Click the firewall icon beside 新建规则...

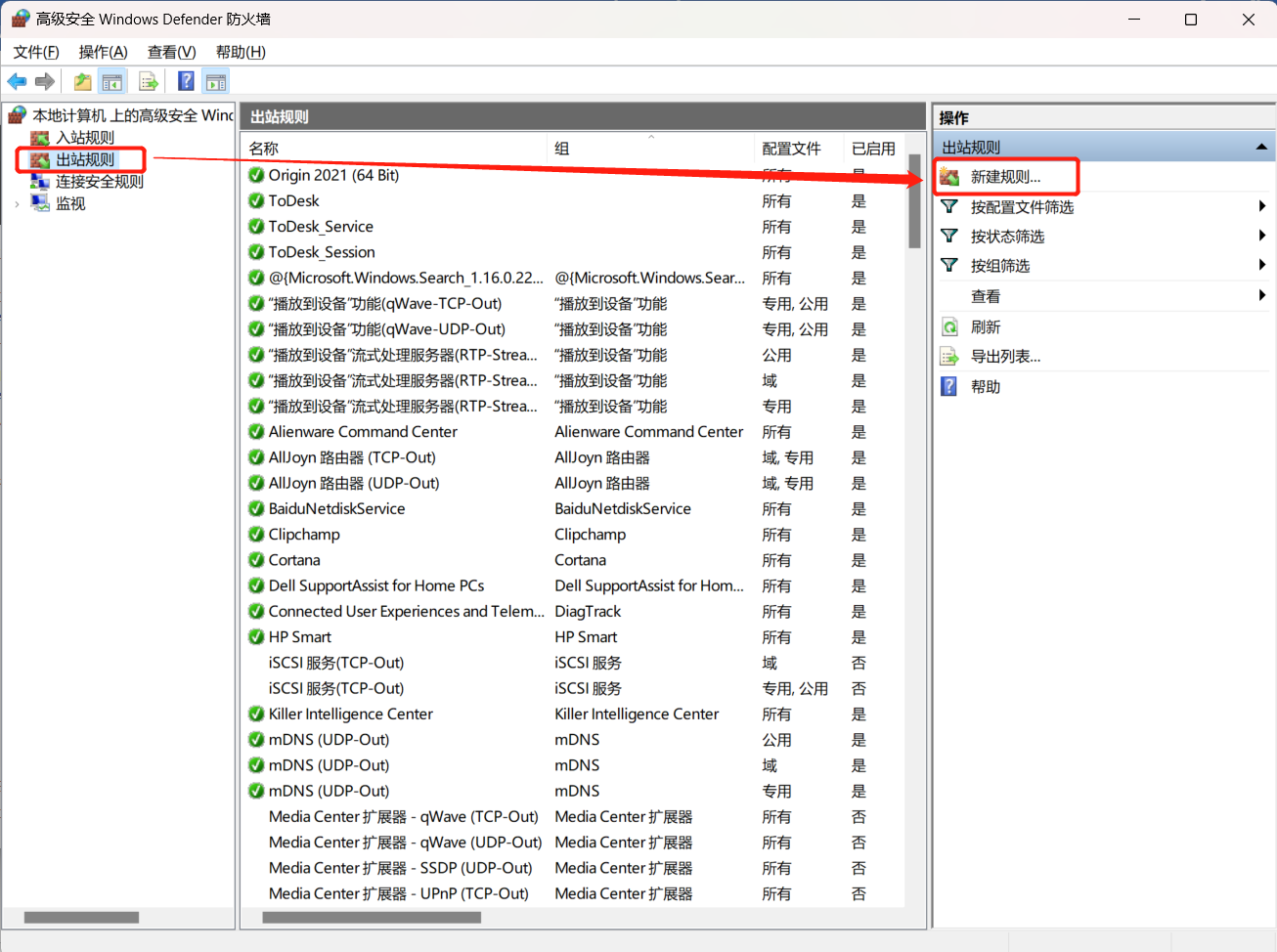(x=949, y=177)
